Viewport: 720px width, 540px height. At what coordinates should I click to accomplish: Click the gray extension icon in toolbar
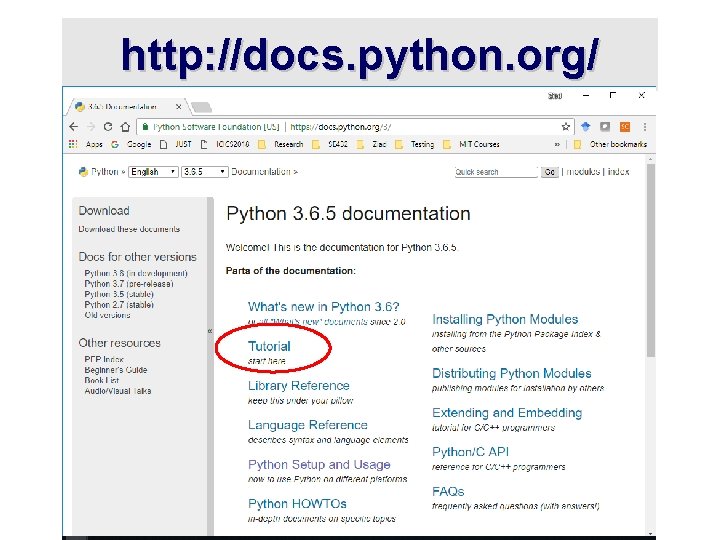[605, 127]
